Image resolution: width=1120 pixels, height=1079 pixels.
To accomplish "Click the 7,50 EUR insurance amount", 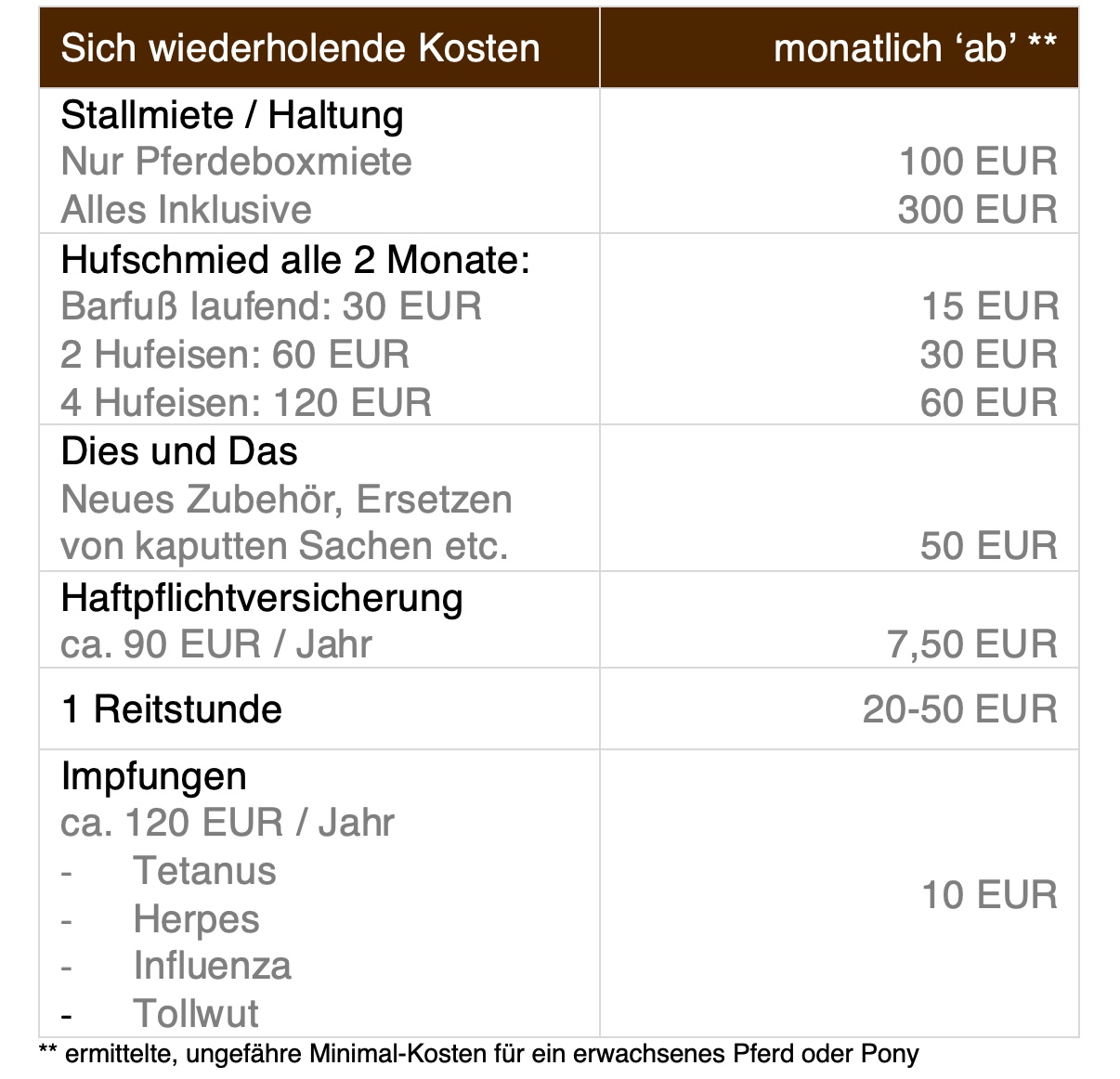I will click(972, 644).
